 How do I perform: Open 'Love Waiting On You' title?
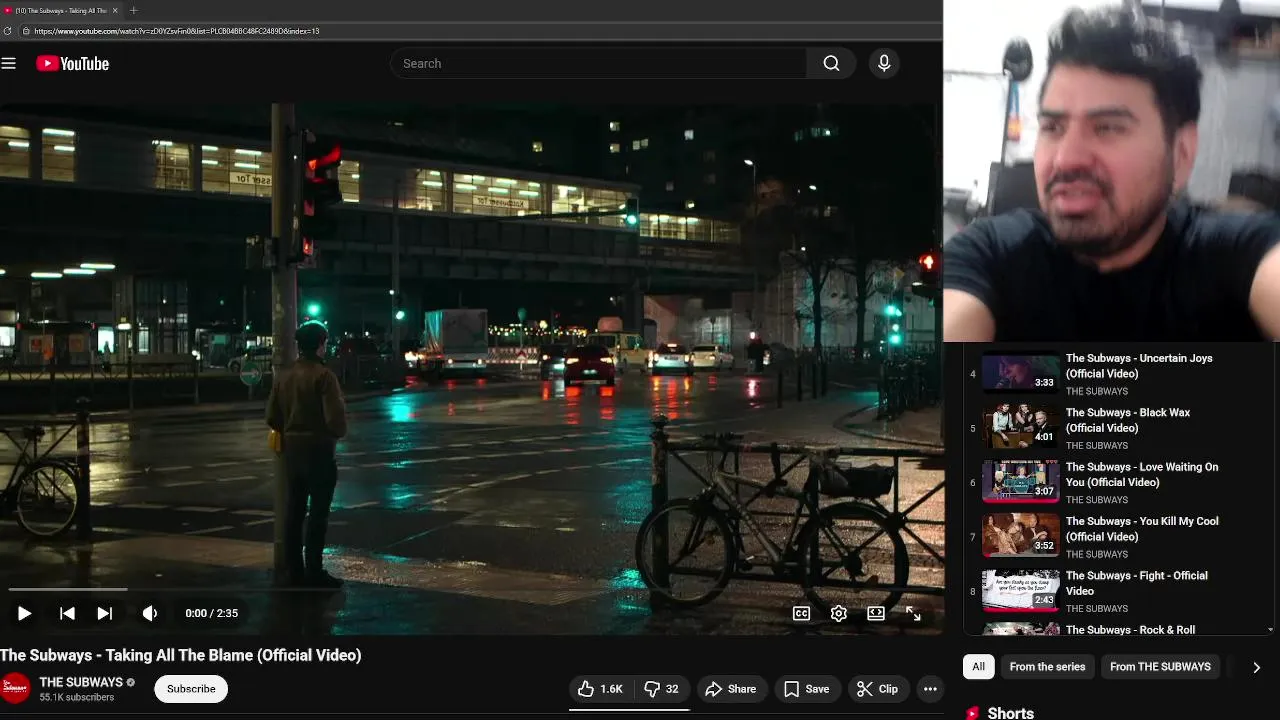coord(1142,474)
